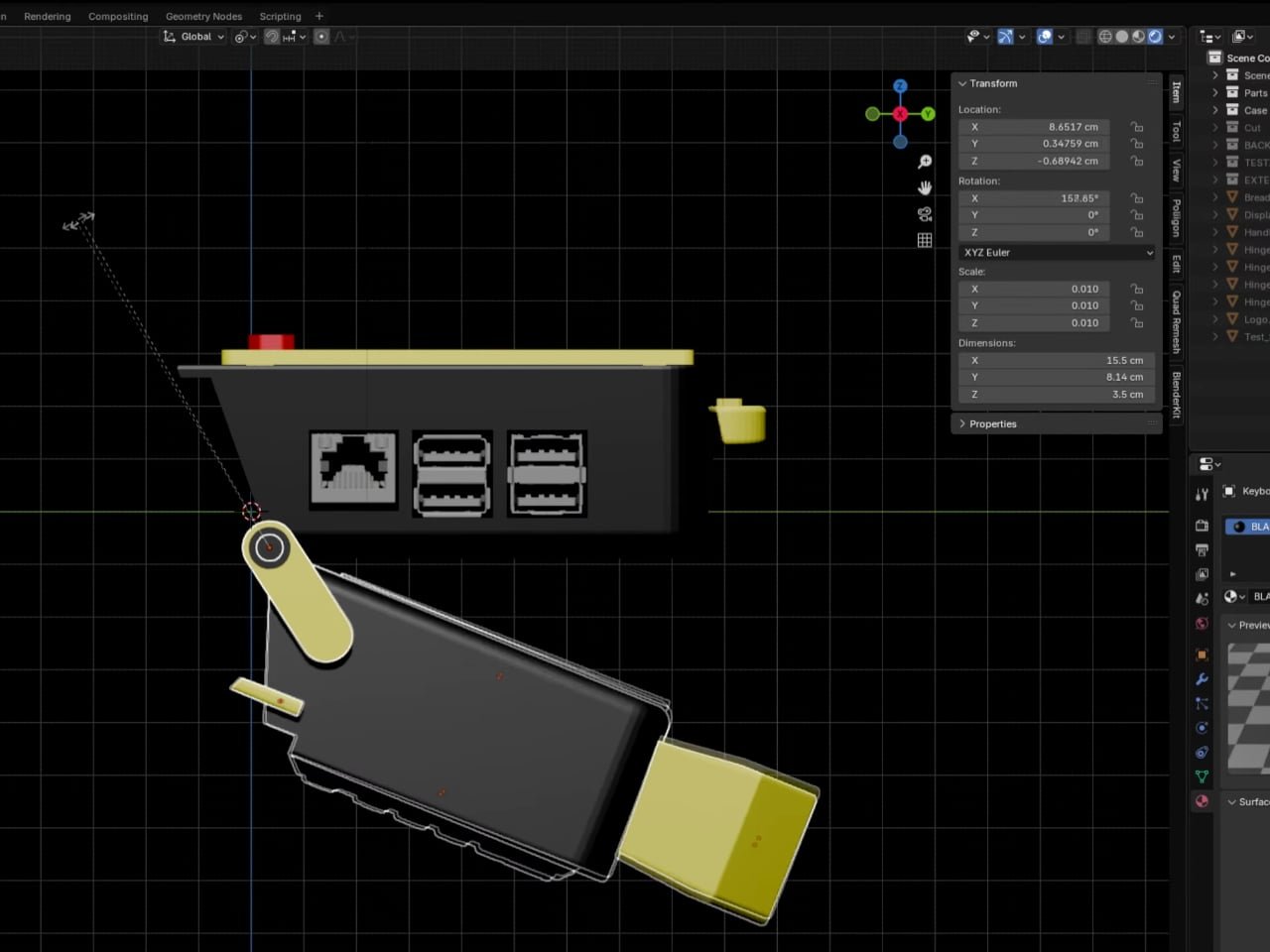The height and width of the screenshot is (952, 1270).
Task: Toggle the Rotation X lock
Action: (1137, 198)
